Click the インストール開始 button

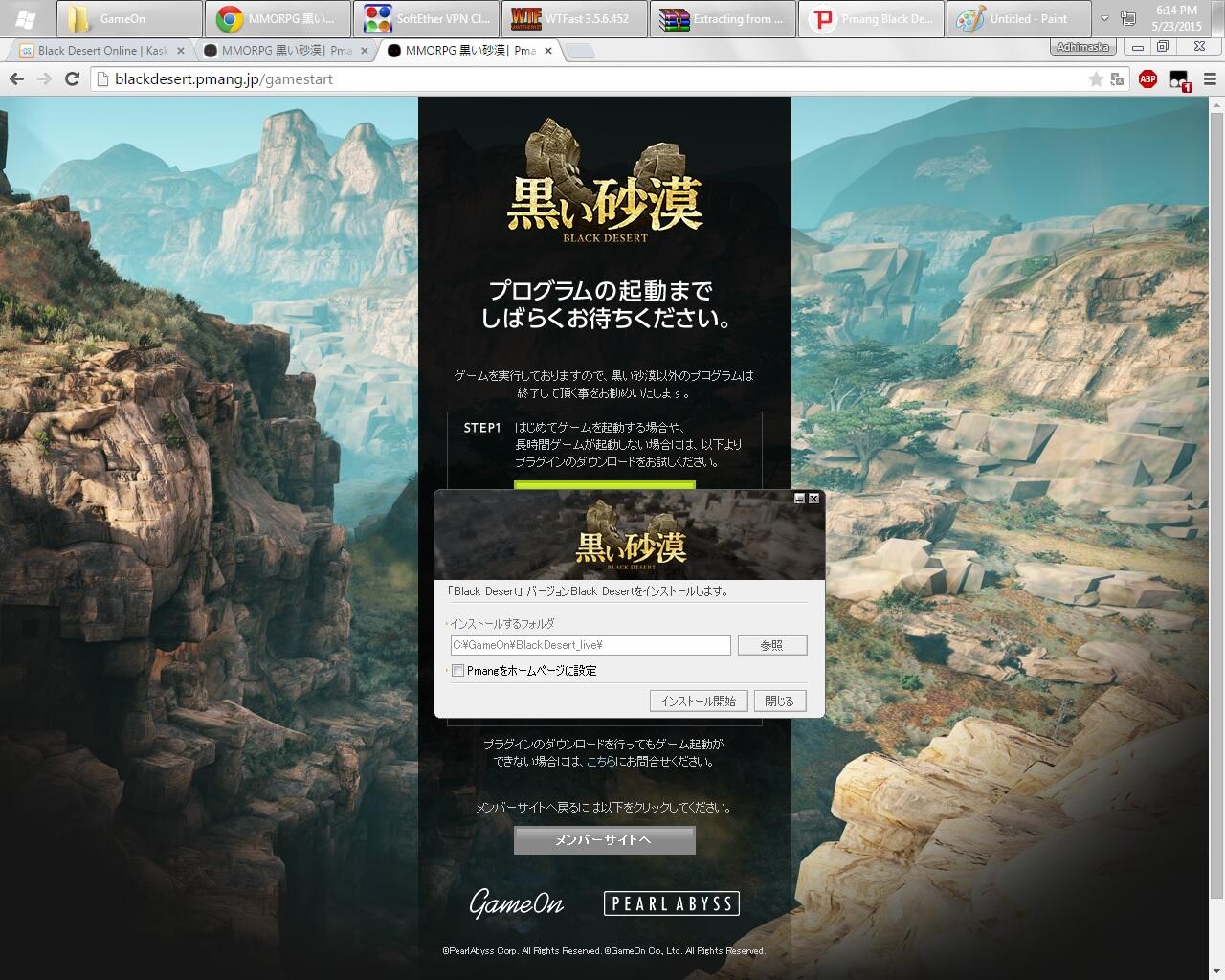[x=699, y=702]
